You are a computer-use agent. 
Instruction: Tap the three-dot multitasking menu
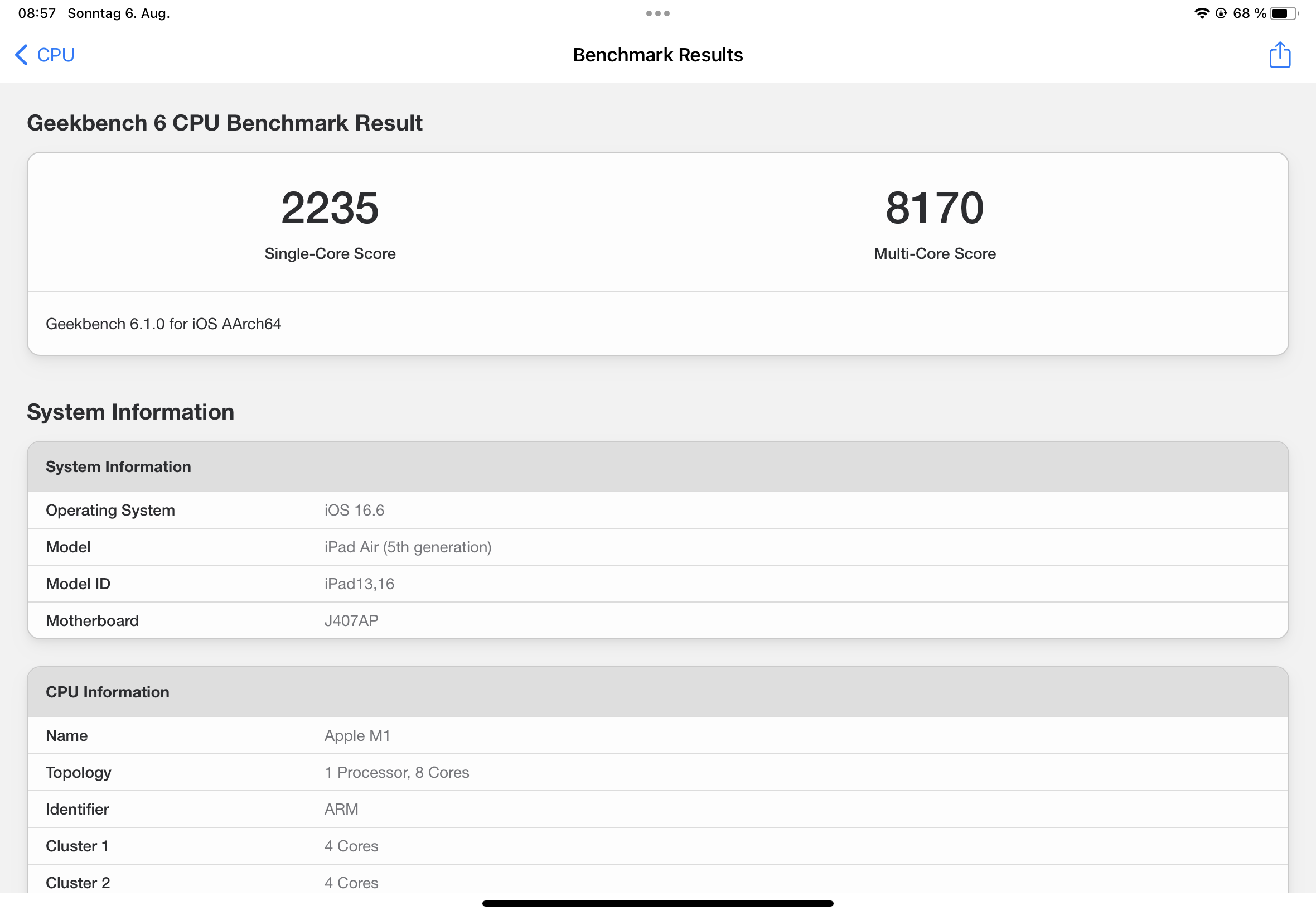coord(657,13)
